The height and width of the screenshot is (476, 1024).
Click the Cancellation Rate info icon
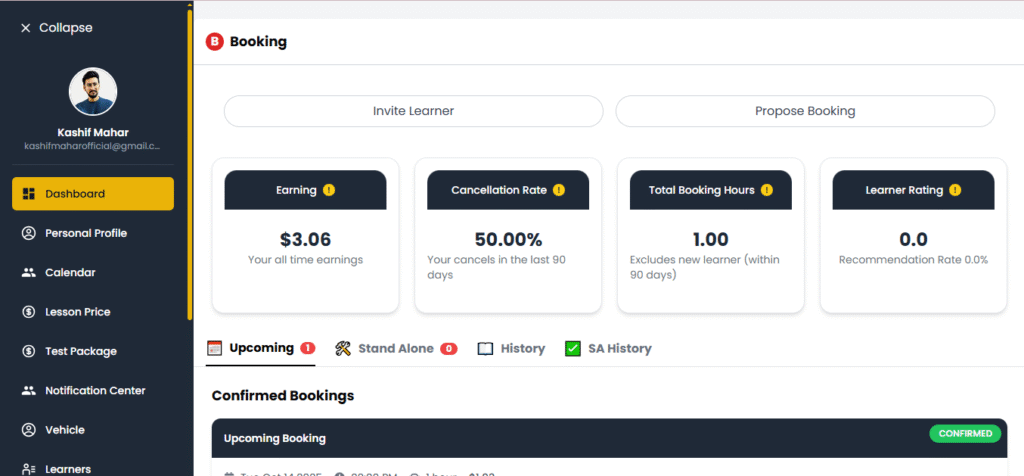click(559, 190)
